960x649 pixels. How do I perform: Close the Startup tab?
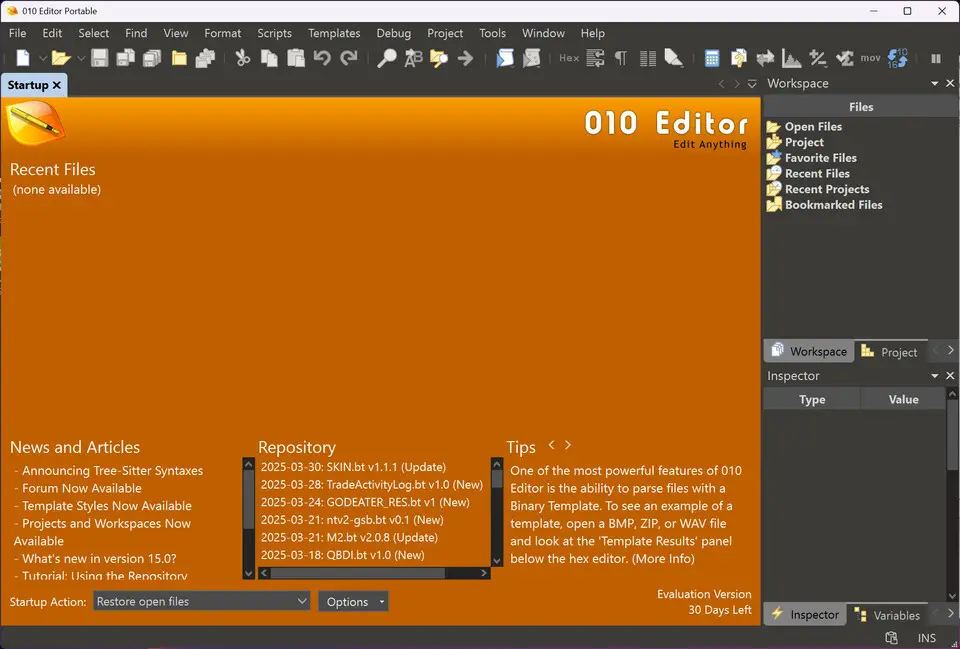pos(57,85)
